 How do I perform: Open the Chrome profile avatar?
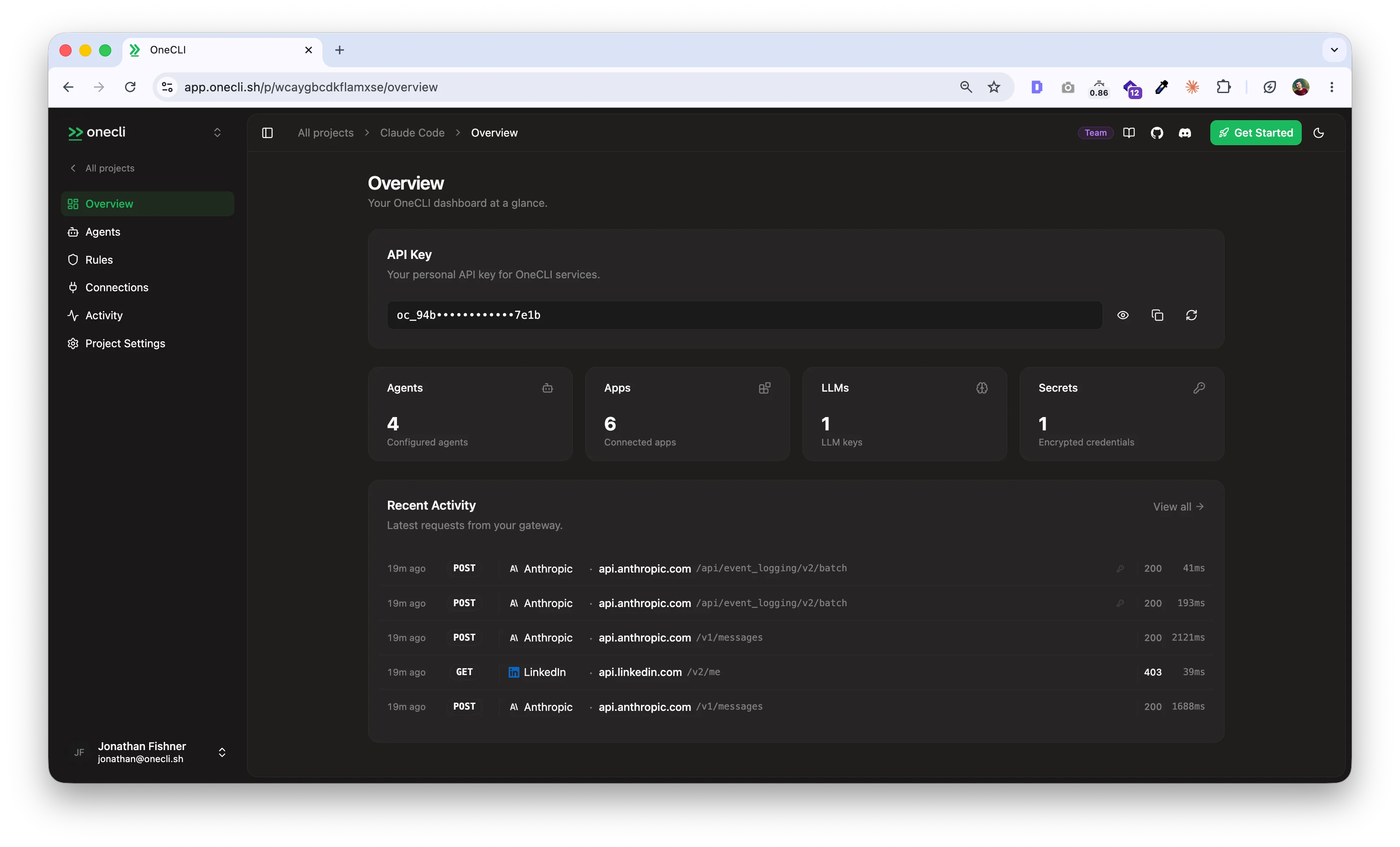(1300, 87)
